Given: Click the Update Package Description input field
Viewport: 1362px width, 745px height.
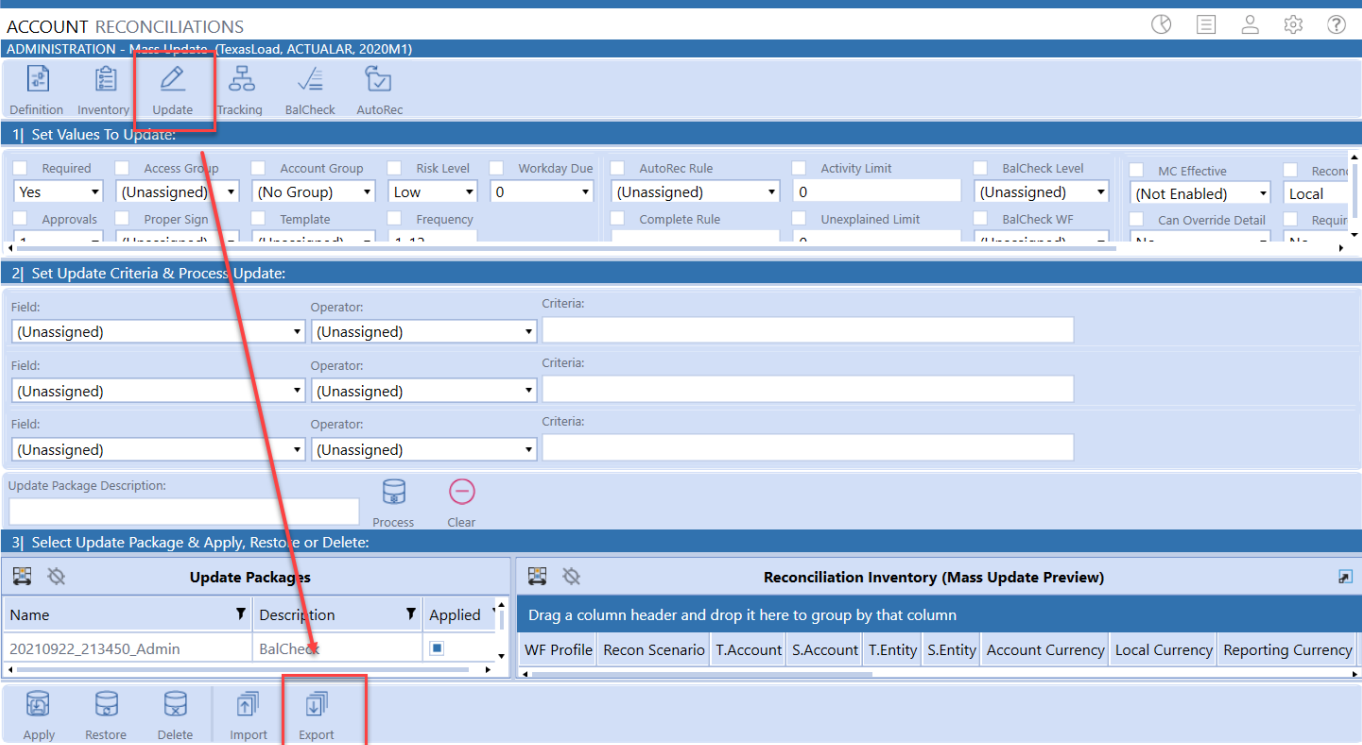Looking at the screenshot, I should click(x=182, y=511).
